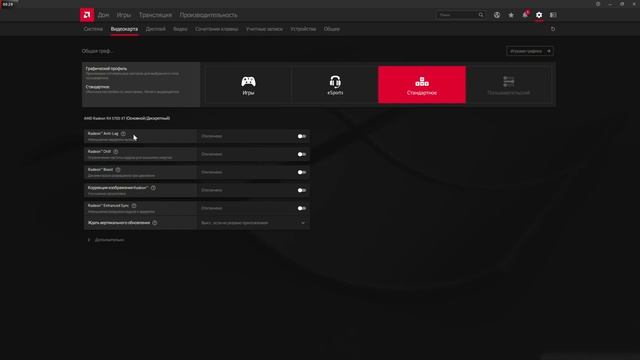Switch to the Сочетания клавиш tab

[x=216, y=29]
